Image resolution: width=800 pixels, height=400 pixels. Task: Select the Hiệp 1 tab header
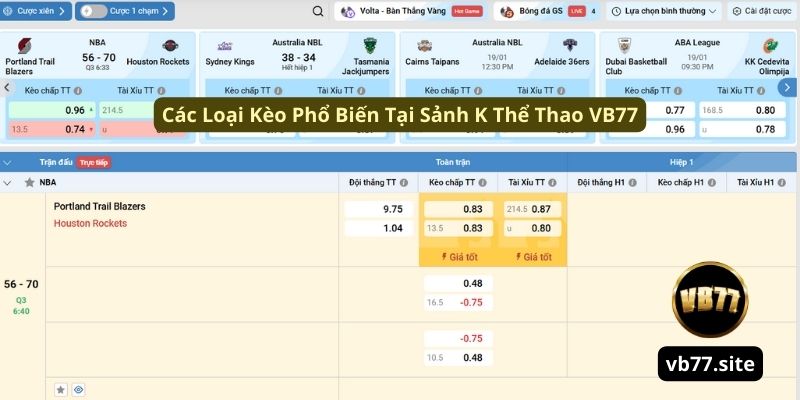pos(682,162)
